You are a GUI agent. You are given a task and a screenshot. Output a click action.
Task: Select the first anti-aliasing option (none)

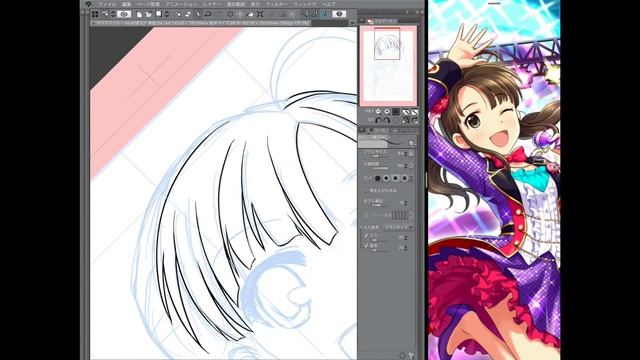[378, 178]
